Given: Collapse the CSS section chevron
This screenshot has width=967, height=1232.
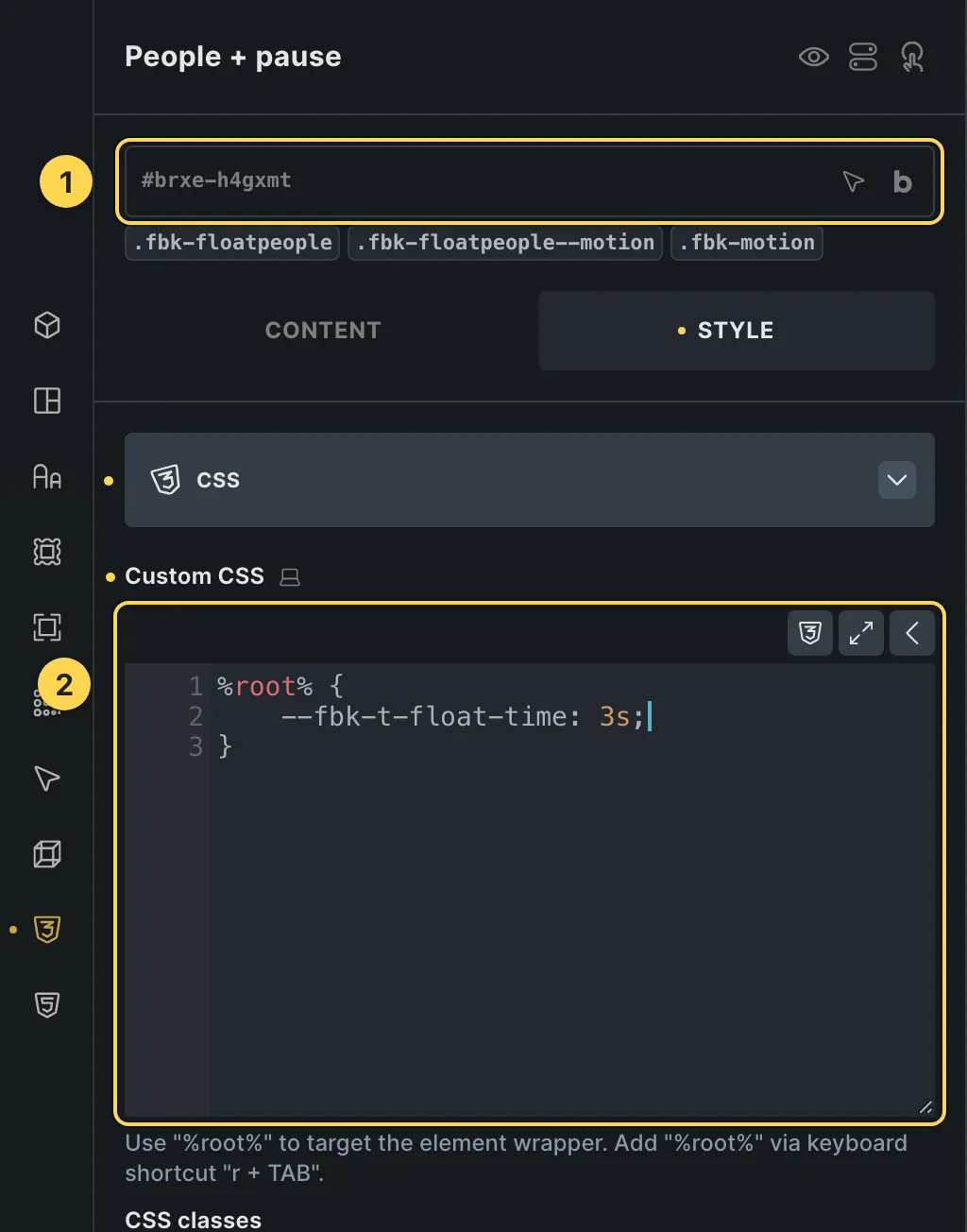Looking at the screenshot, I should tap(897, 480).
